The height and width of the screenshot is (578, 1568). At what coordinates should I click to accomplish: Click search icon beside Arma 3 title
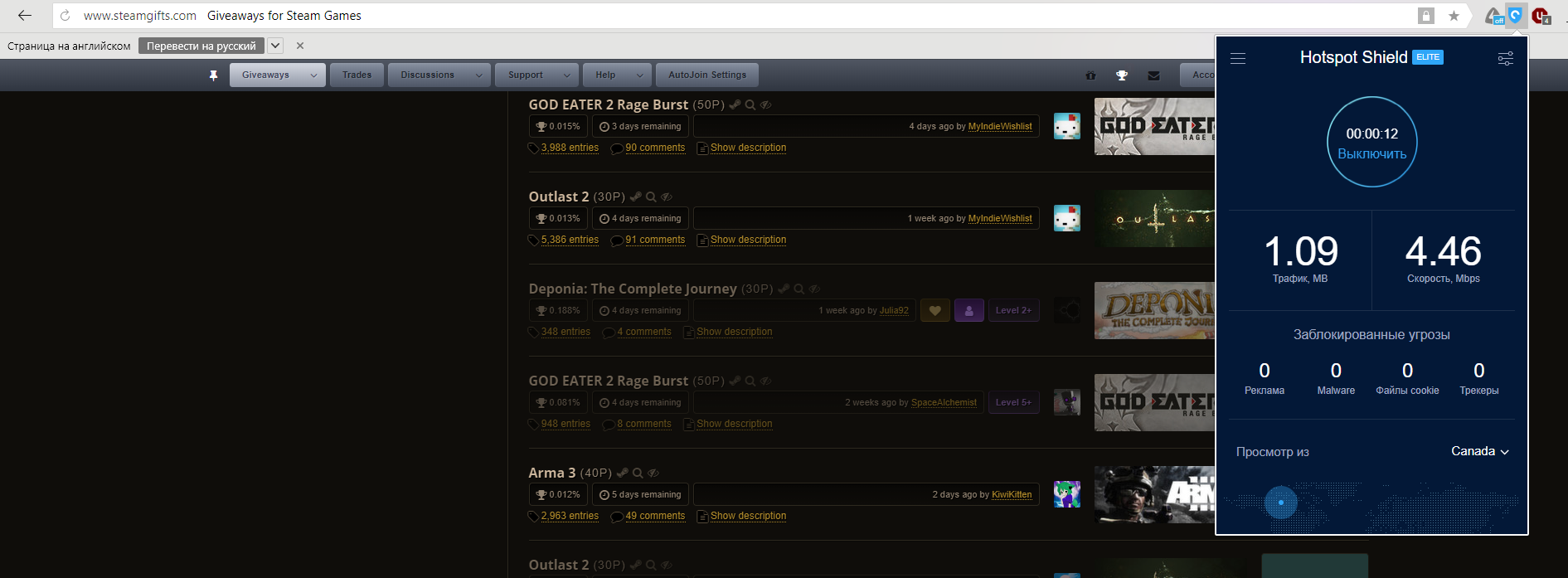coord(638,473)
